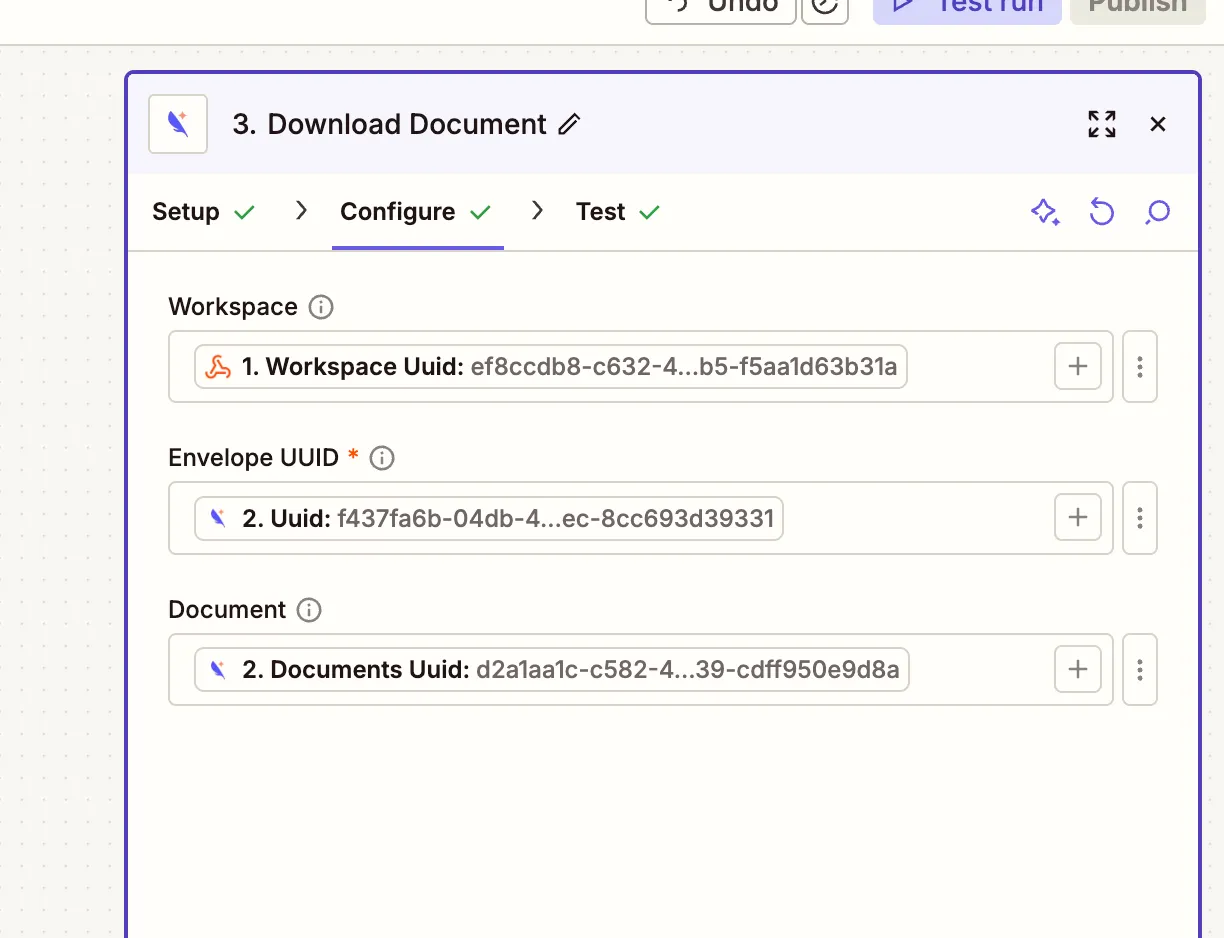
Task: Click the quill app icon in step header
Action: [177, 123]
